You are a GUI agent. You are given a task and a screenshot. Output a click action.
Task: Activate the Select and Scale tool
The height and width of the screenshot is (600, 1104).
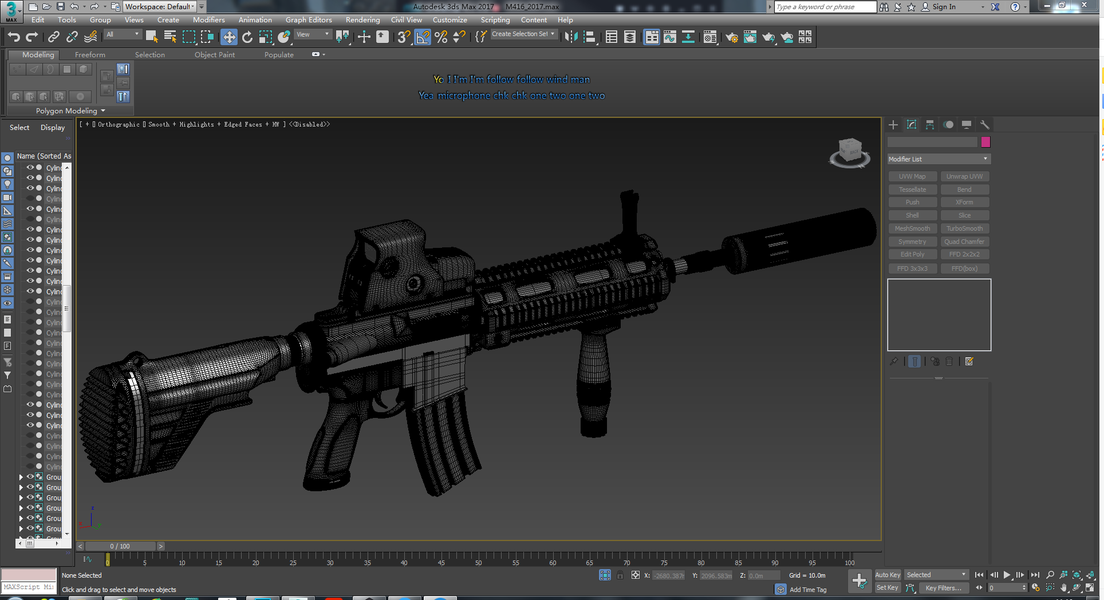[265, 37]
